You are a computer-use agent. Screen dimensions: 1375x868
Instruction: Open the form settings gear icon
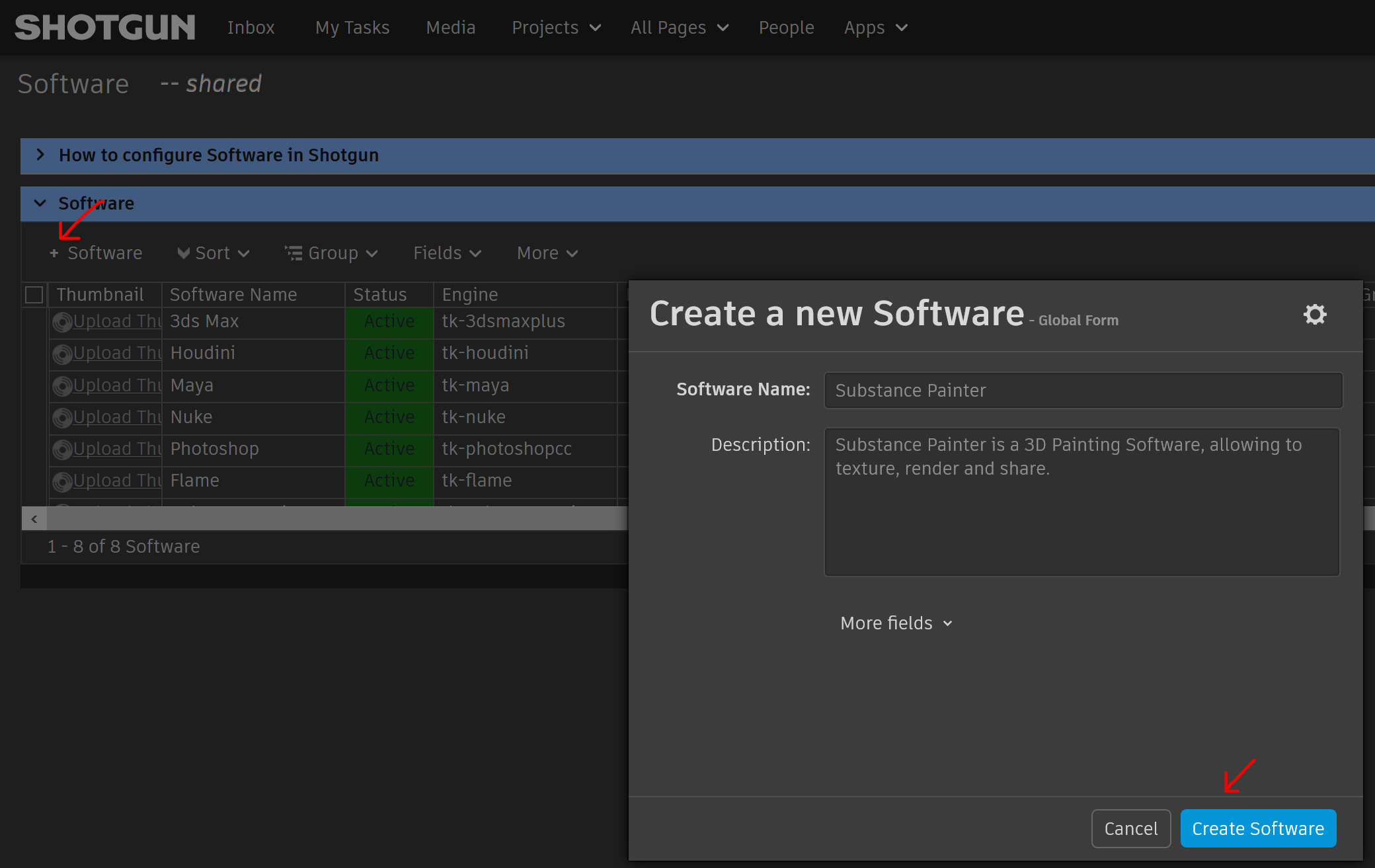(x=1314, y=315)
